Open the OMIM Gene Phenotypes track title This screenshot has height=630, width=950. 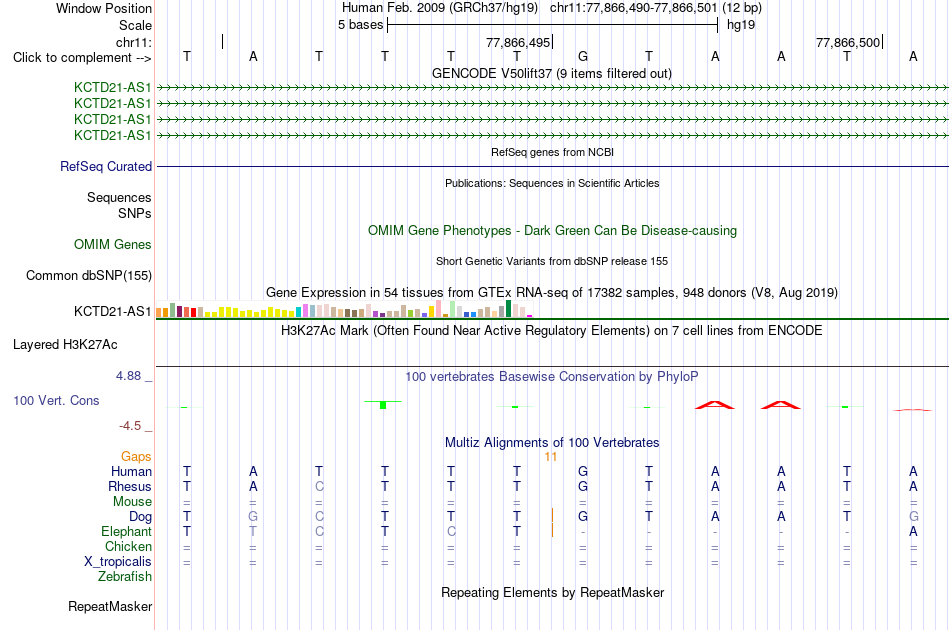[552, 230]
